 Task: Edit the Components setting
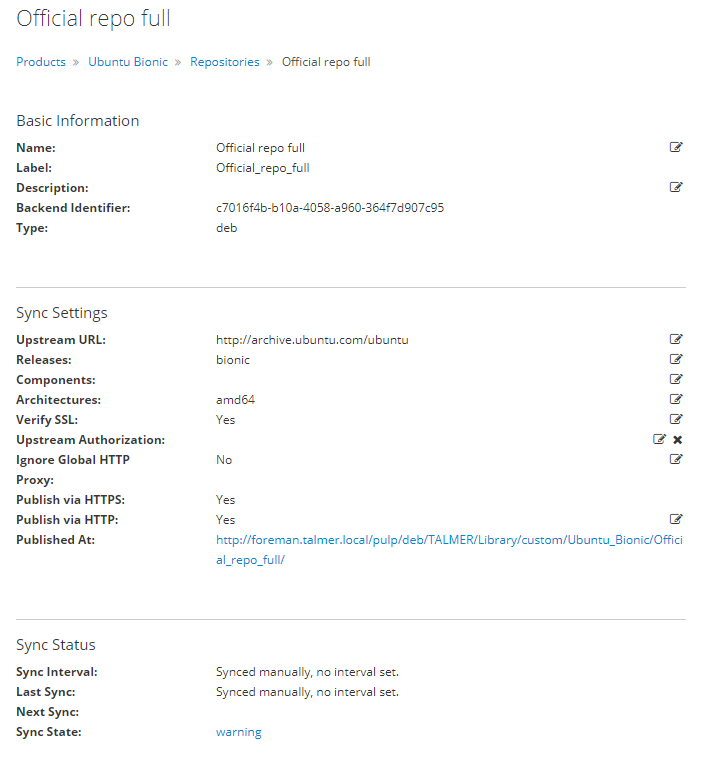[676, 379]
